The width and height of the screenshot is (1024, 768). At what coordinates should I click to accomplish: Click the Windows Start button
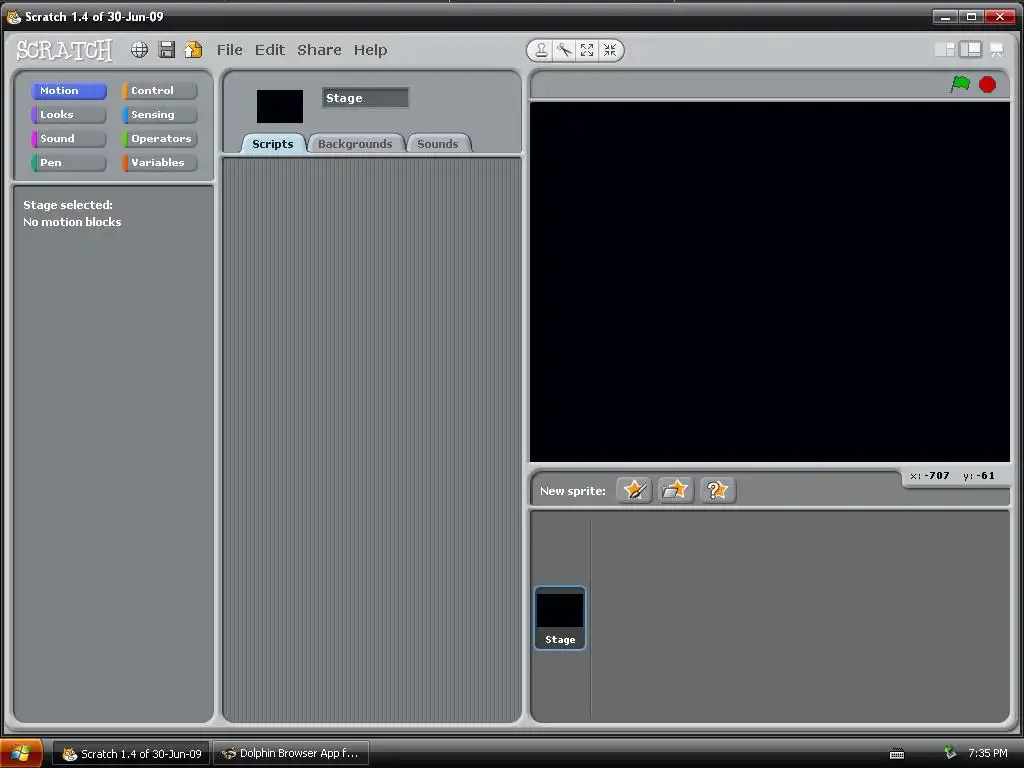tap(21, 753)
